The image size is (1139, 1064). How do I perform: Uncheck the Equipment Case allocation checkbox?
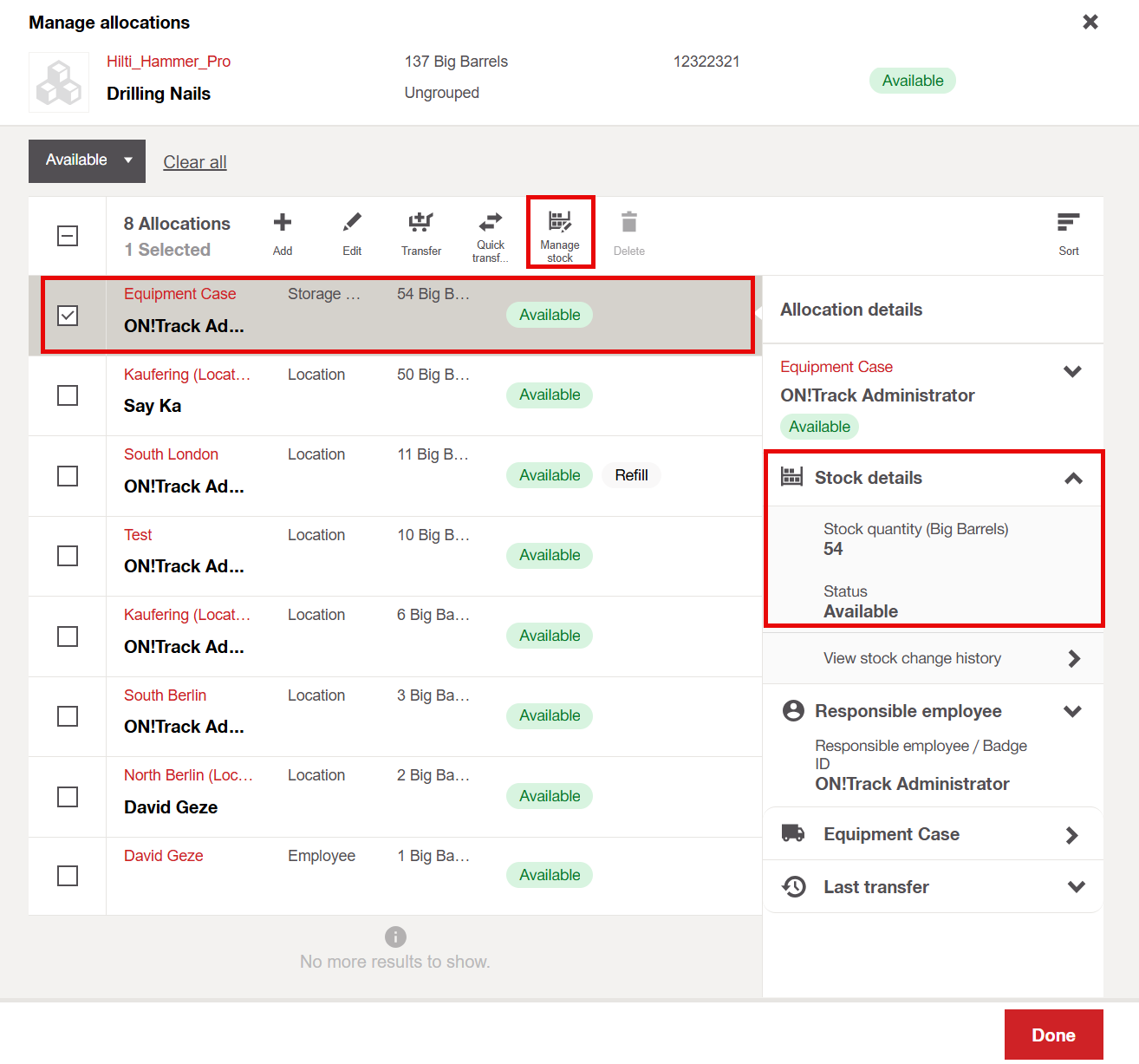click(68, 316)
